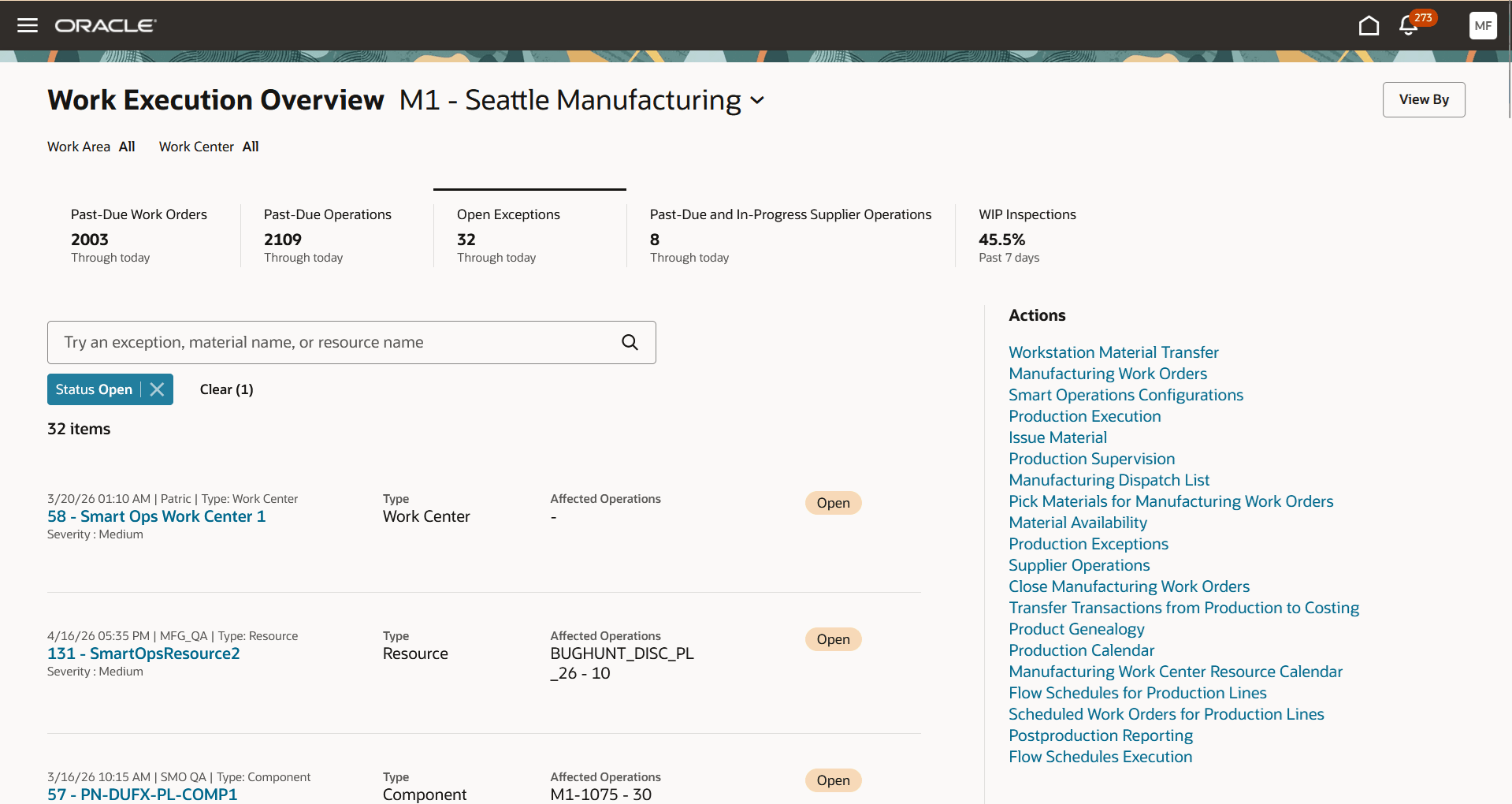The height and width of the screenshot is (804, 1512).
Task: Open the Work Area All filter
Action: point(91,147)
